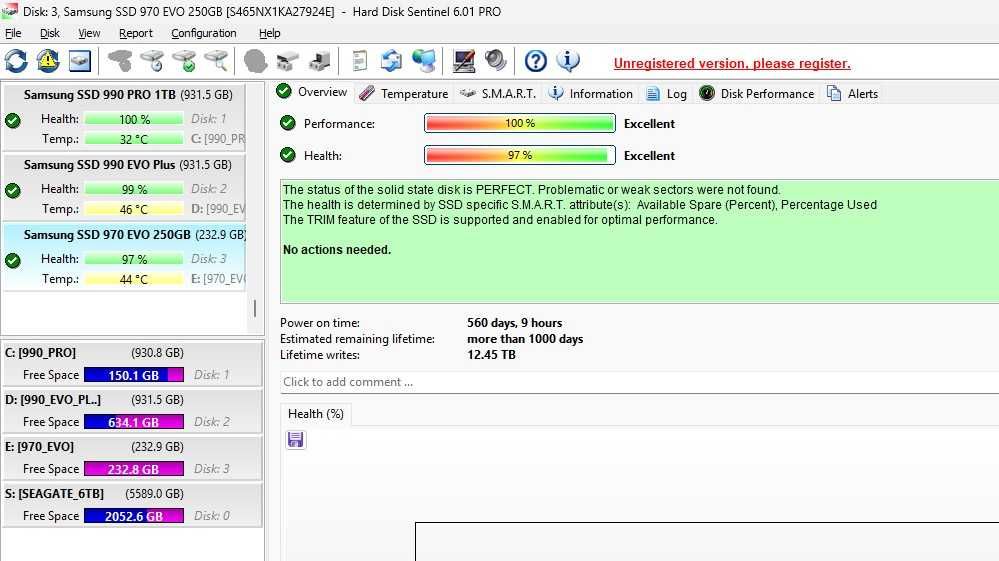The height and width of the screenshot is (561, 999).
Task: Switch to the Information tab
Action: click(591, 94)
